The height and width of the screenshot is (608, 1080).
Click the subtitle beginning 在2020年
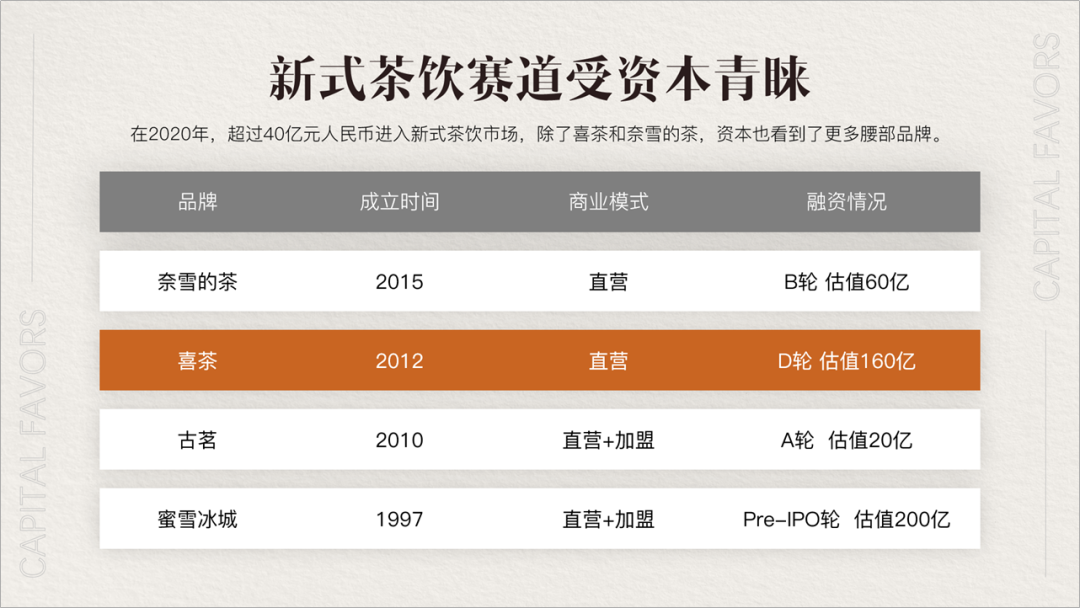click(x=537, y=134)
